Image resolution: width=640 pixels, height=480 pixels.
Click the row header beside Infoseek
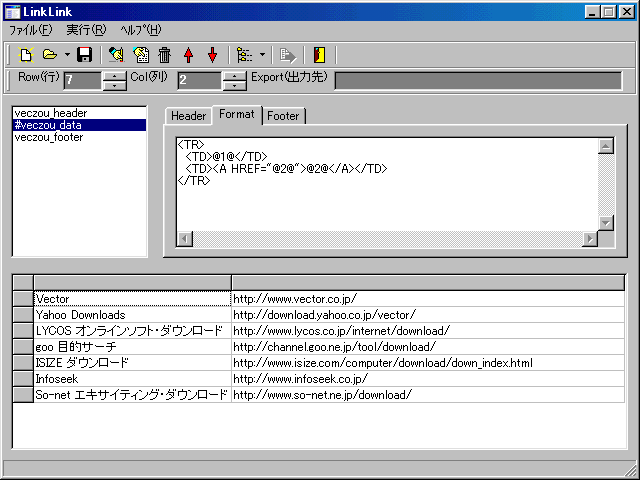pyautogui.click(x=23, y=379)
